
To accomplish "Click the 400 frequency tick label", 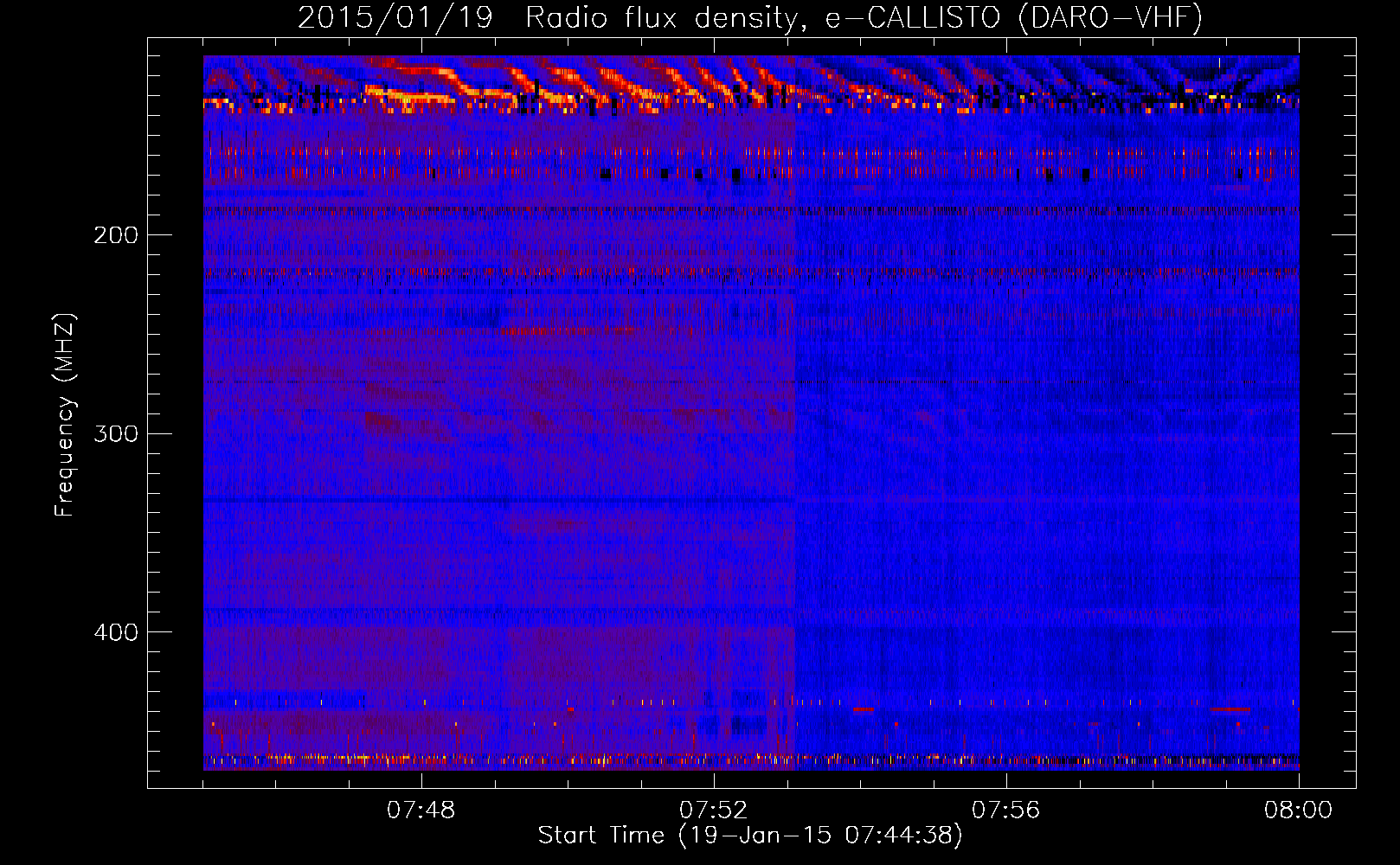I will (116, 632).
